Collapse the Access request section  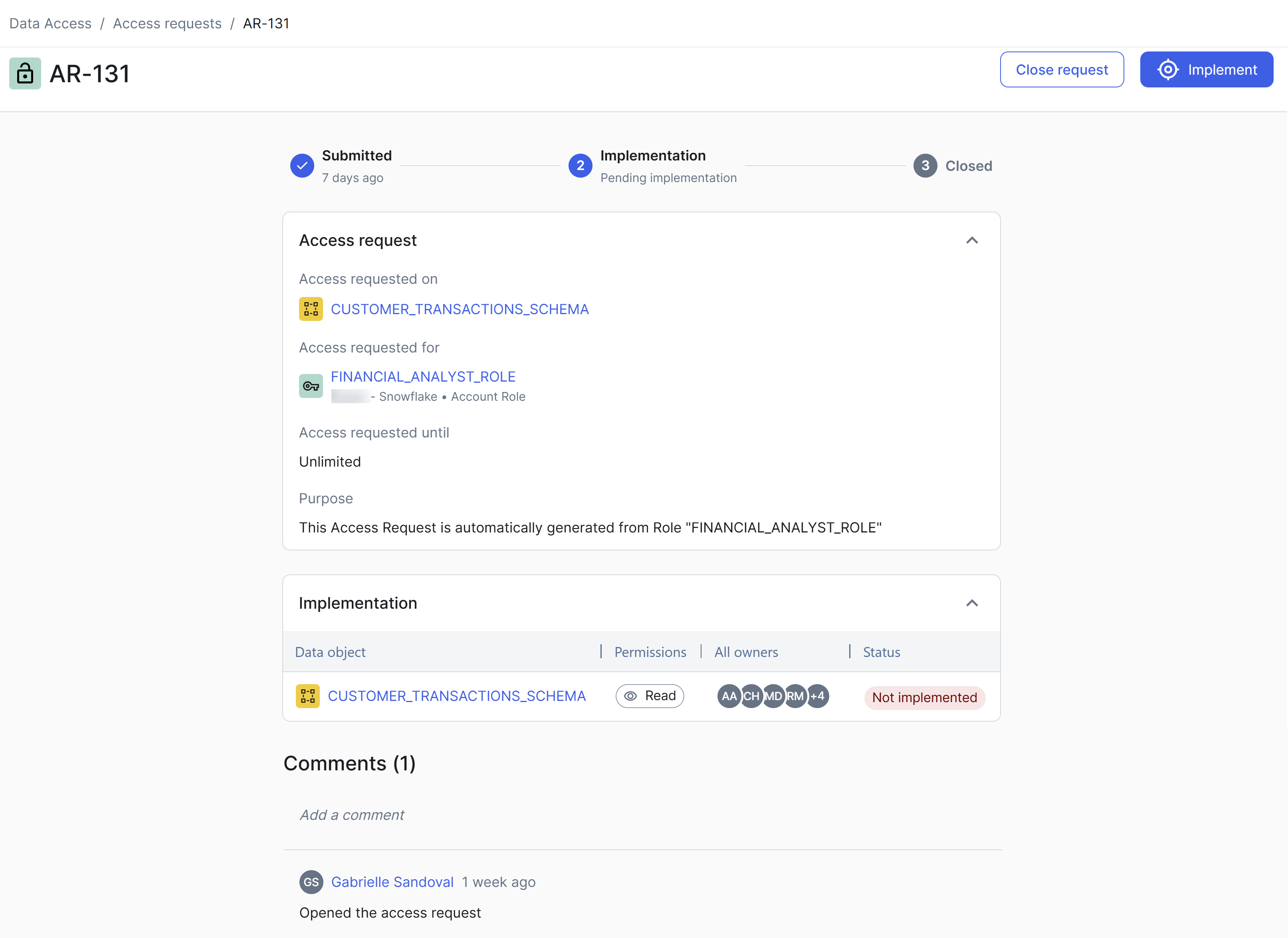[x=972, y=240]
